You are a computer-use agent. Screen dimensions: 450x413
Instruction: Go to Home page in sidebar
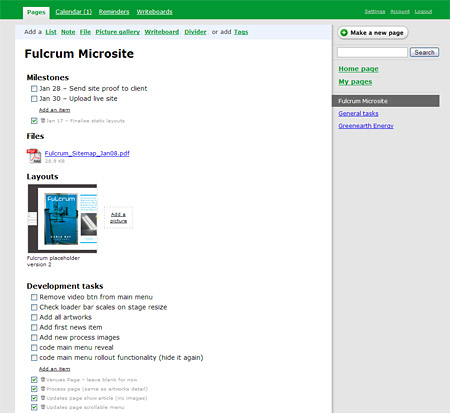(x=358, y=69)
